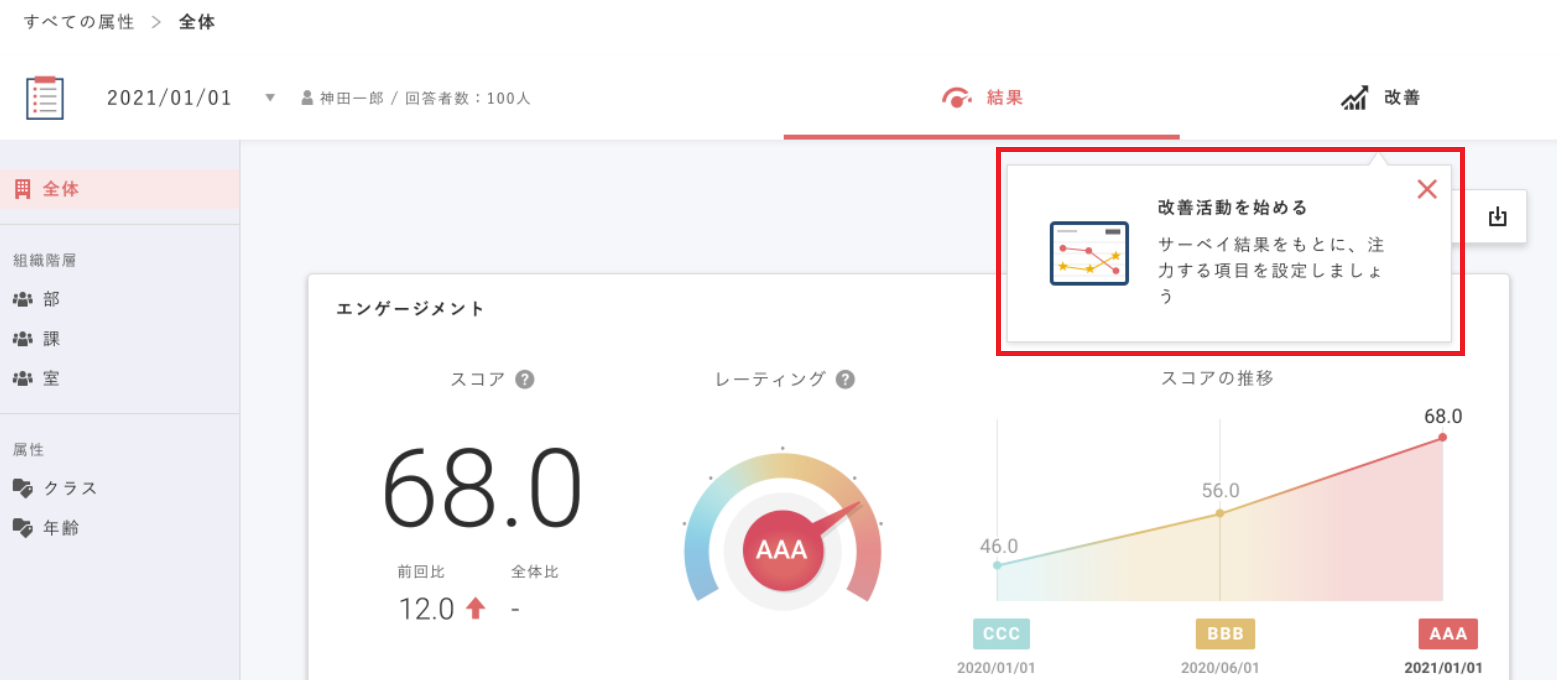Click the survey clipboard icon
Image resolution: width=1557 pixels, height=680 pixels.
(x=45, y=98)
